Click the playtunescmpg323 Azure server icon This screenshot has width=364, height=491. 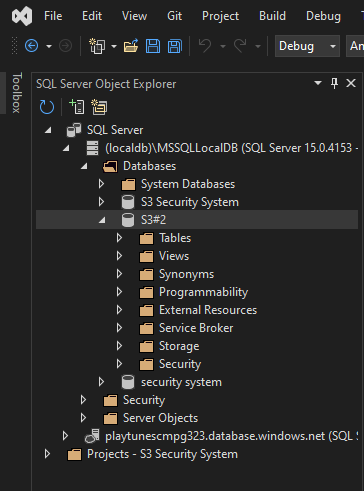pyautogui.click(x=92, y=436)
